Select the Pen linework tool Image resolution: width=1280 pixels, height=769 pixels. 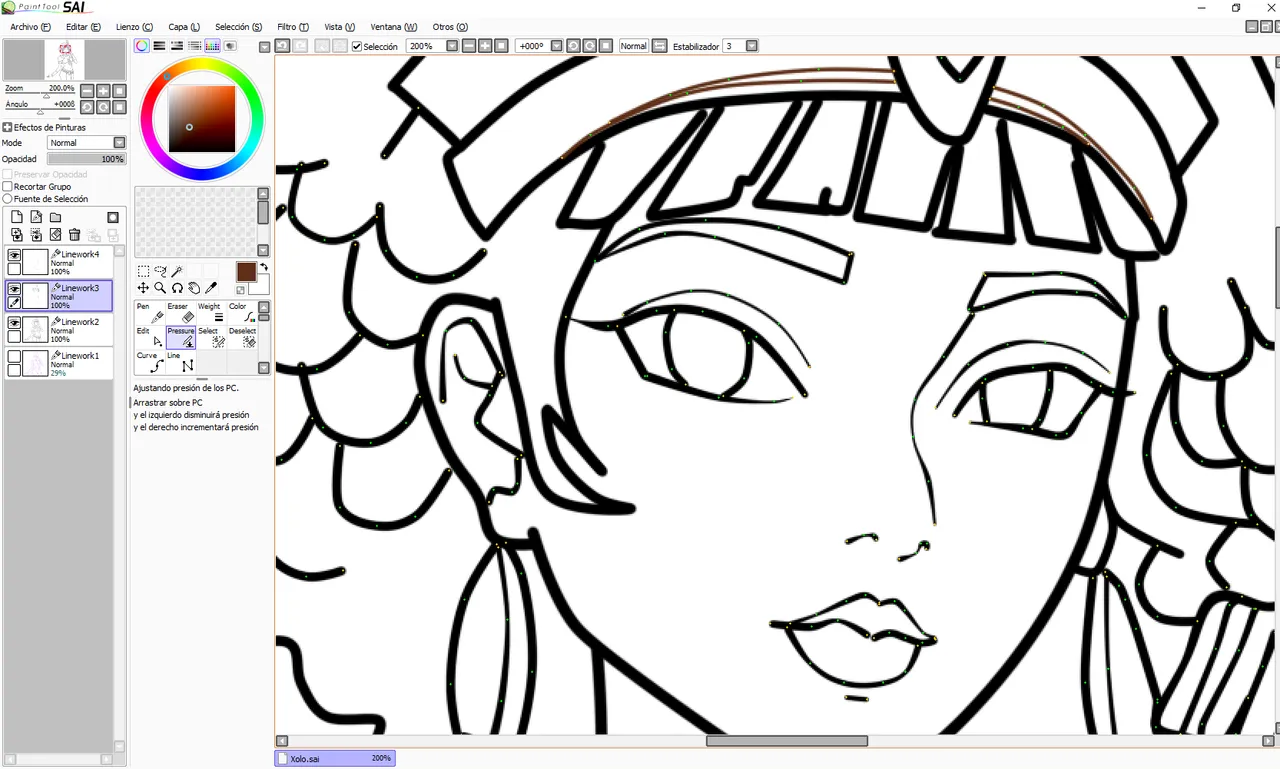(150, 313)
